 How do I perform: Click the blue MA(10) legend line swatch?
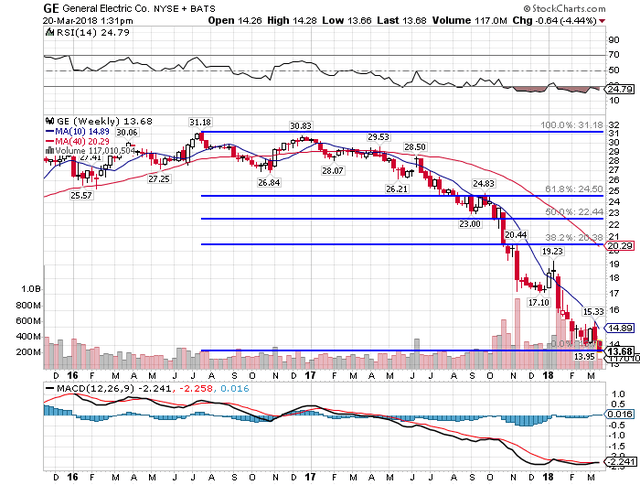click(x=50, y=131)
